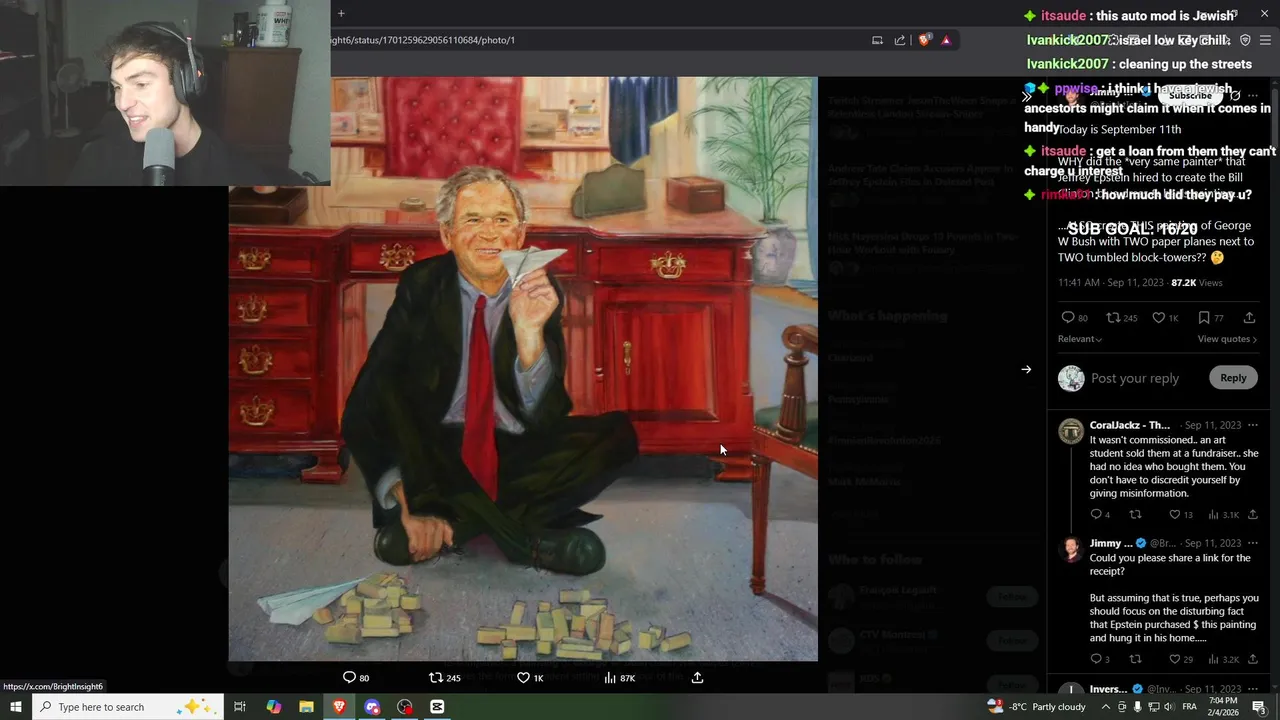Image resolution: width=1280 pixels, height=720 pixels.
Task: Click CoralJackz's profile avatar
Action: pos(1071,431)
